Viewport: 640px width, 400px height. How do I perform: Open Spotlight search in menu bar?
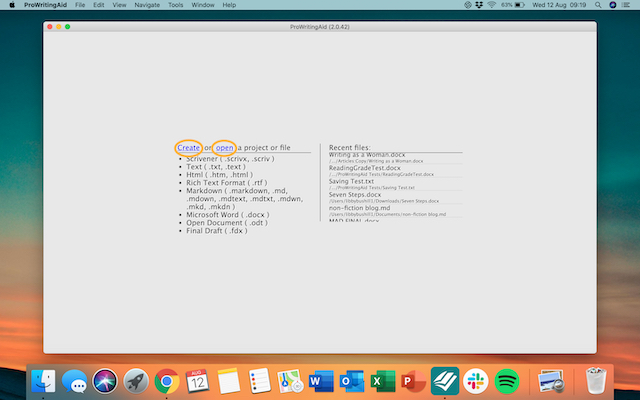point(598,5)
